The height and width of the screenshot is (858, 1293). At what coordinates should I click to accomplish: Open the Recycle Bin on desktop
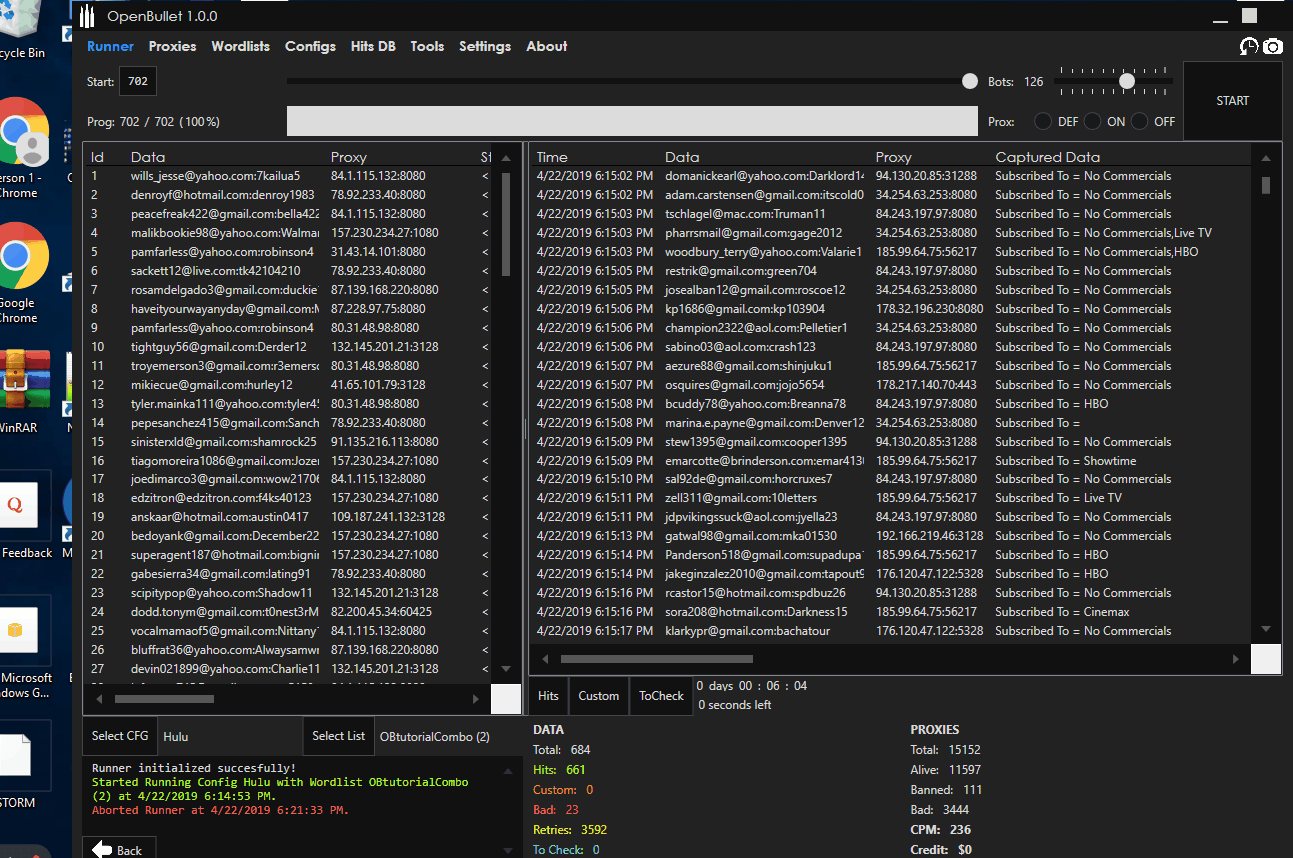22,30
